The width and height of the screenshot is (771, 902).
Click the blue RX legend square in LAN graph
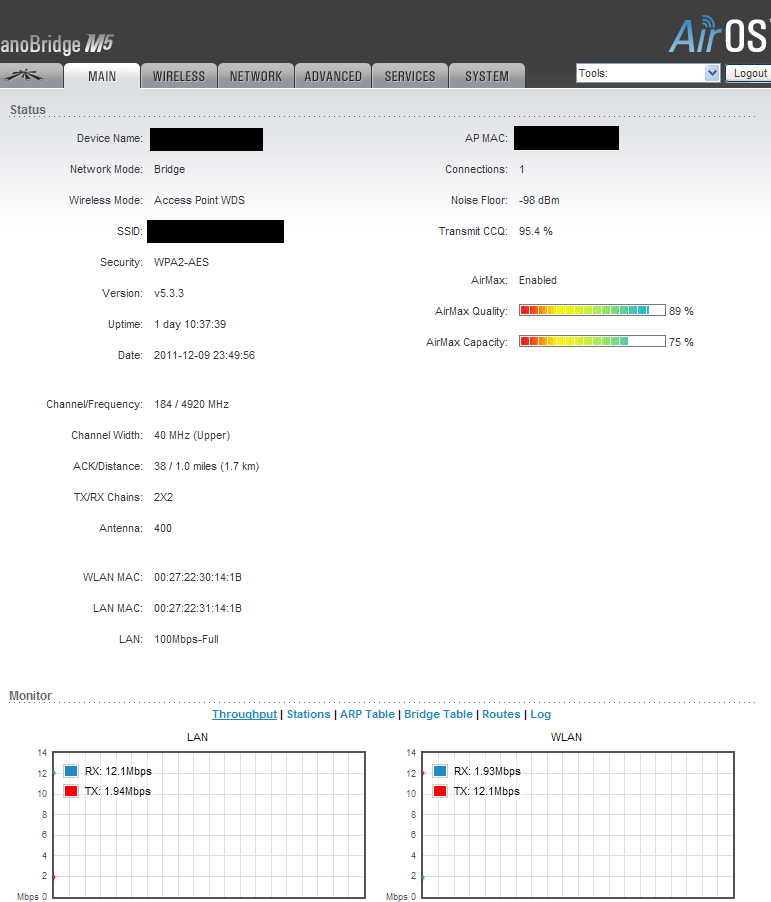click(71, 771)
